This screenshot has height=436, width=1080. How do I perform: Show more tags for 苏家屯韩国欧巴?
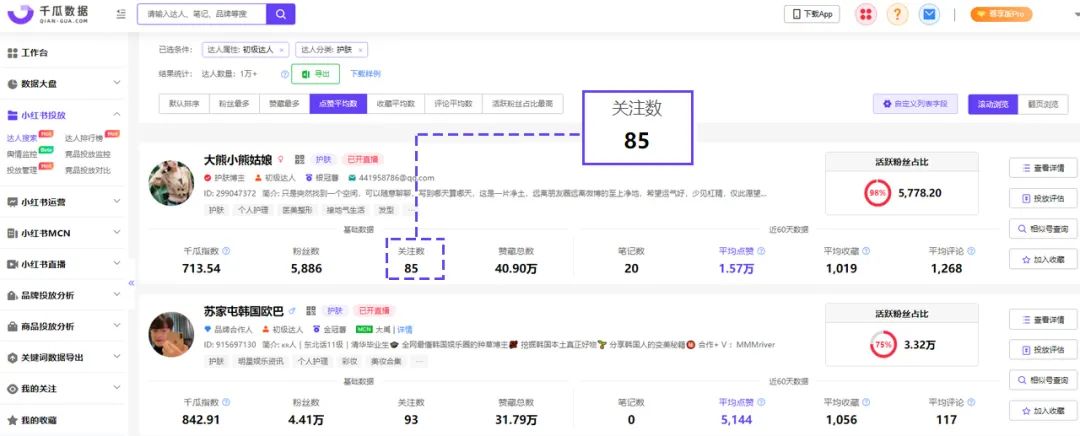pos(418,361)
